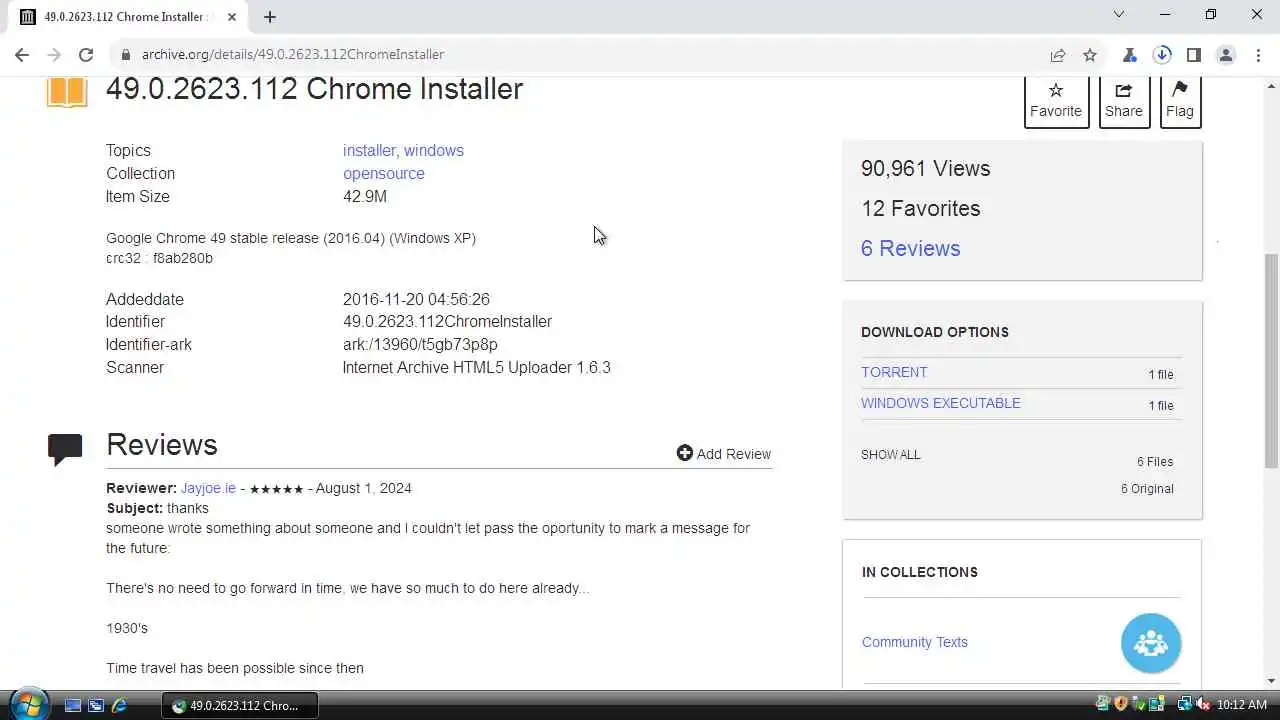Click the 6 Files count
Viewport: 1280px width, 720px height.
[1155, 461]
